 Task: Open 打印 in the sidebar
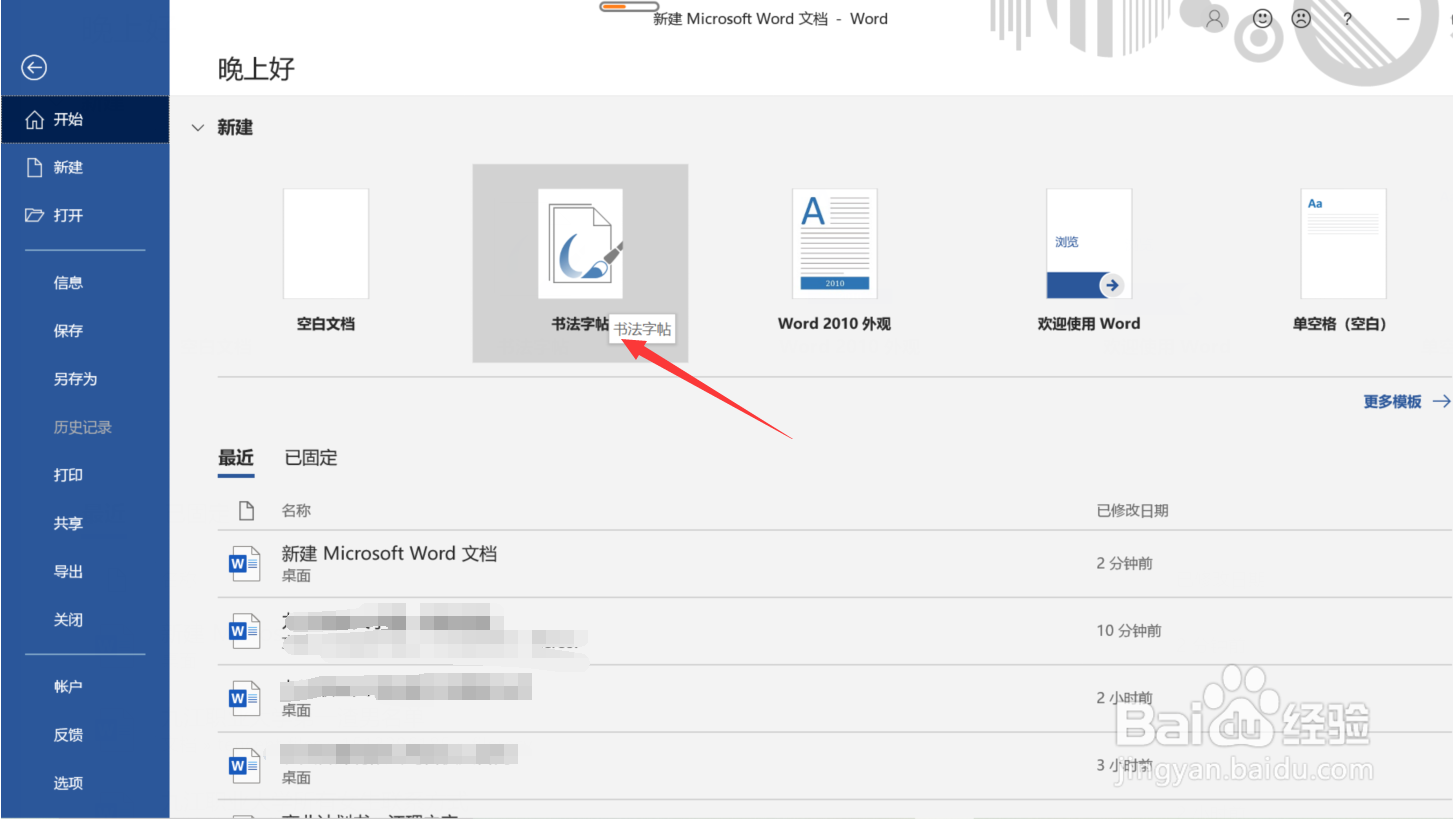pos(68,475)
